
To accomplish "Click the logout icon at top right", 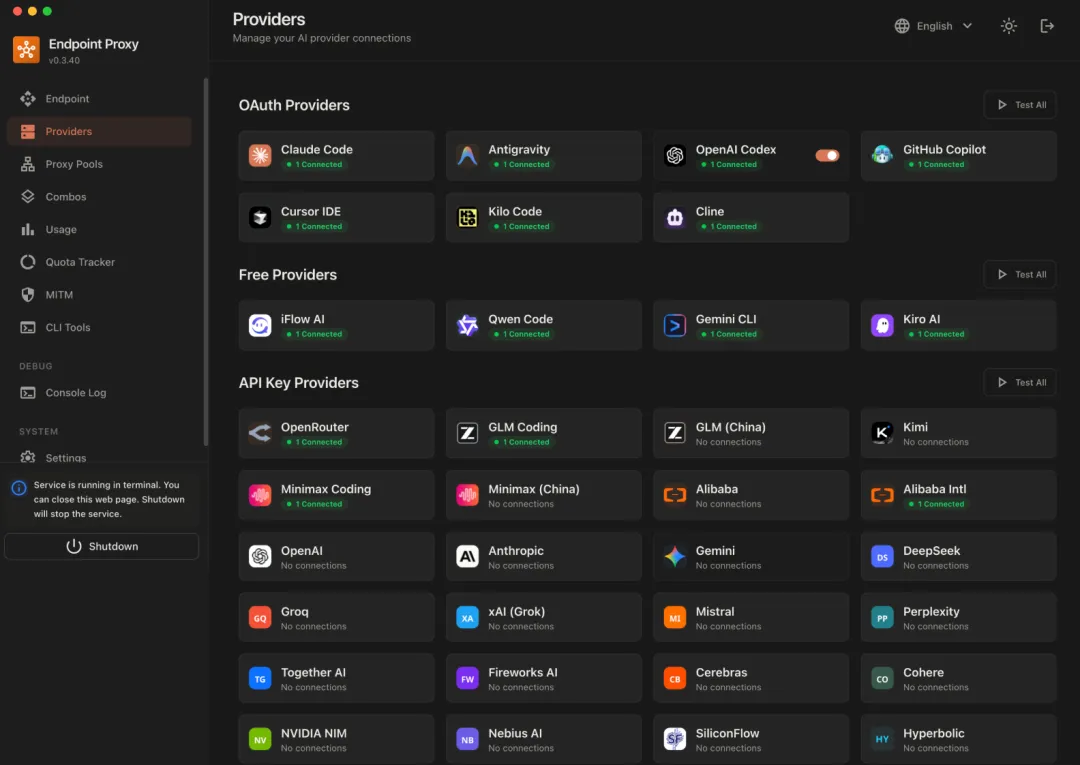I will coord(1047,26).
